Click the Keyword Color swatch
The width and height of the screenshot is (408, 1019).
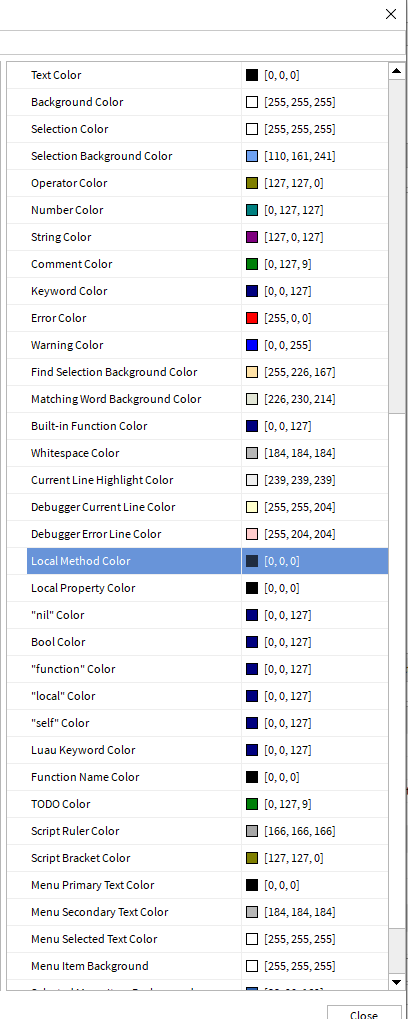[x=252, y=291]
